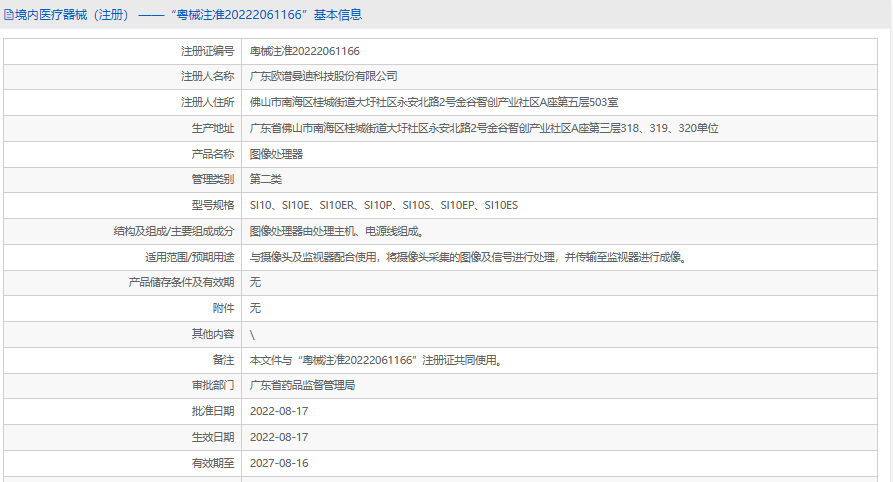Click the document icon before 境内医疗器械 title

9,15
